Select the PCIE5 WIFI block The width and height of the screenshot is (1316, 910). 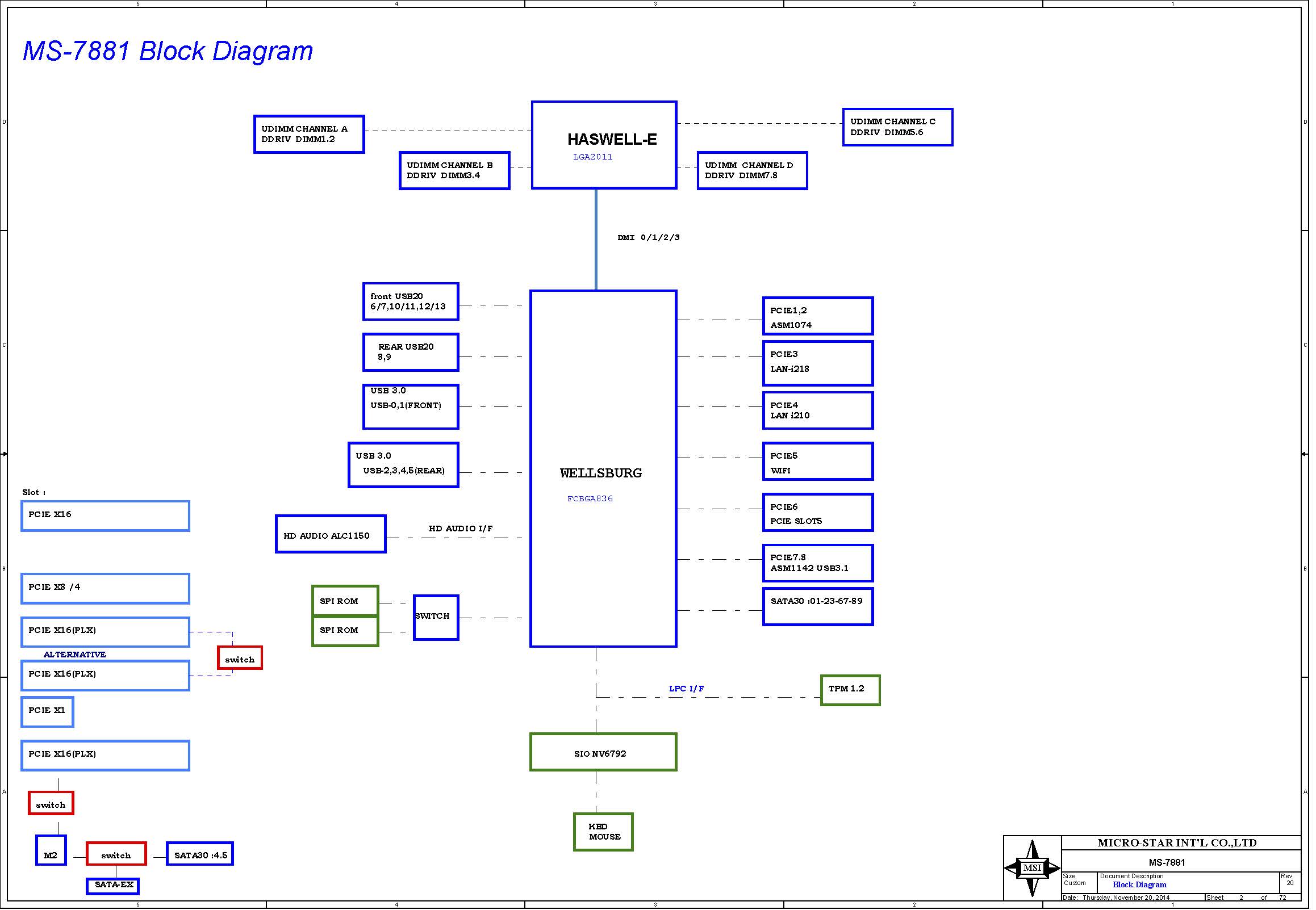click(x=817, y=462)
